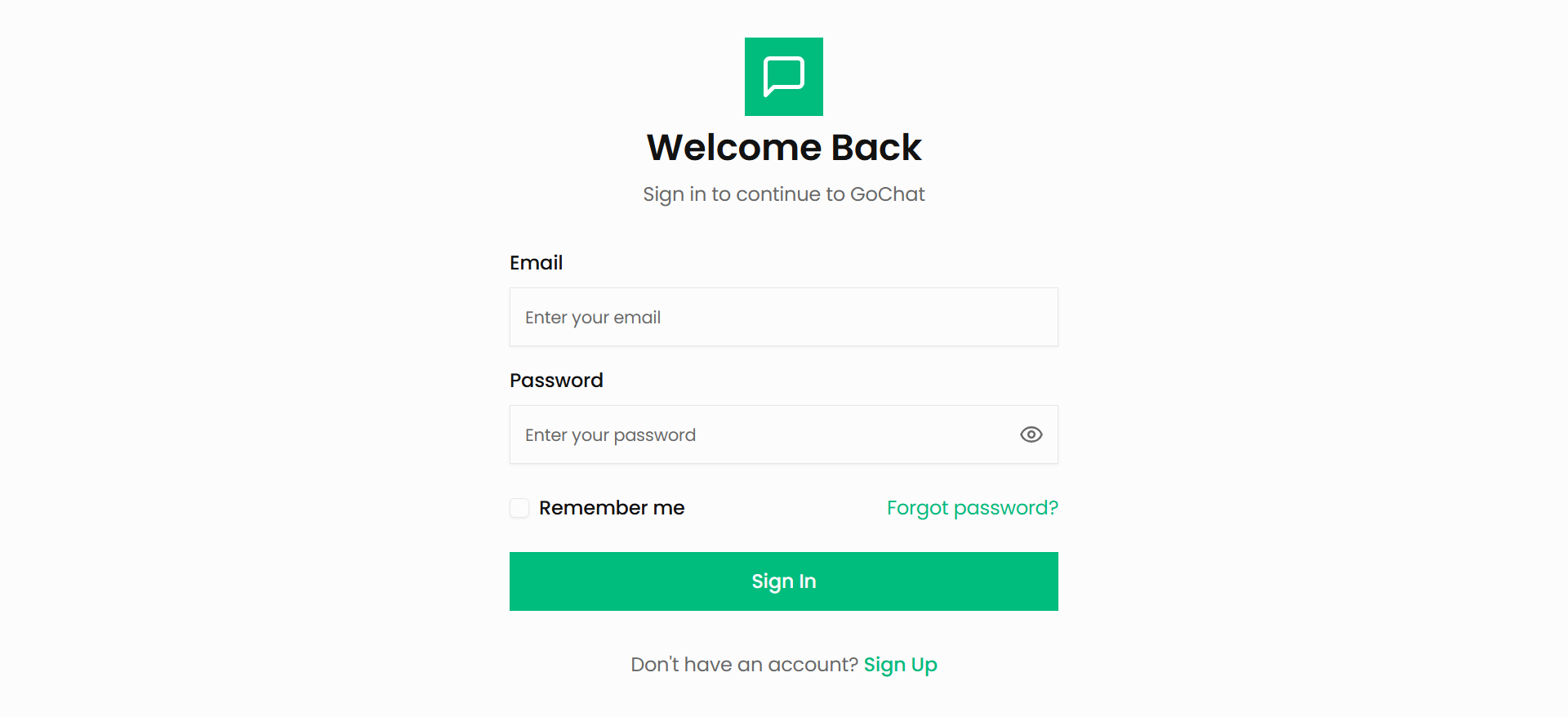This screenshot has width=1568, height=717.
Task: Click the 'Don't have an account?' text
Action: [744, 665]
